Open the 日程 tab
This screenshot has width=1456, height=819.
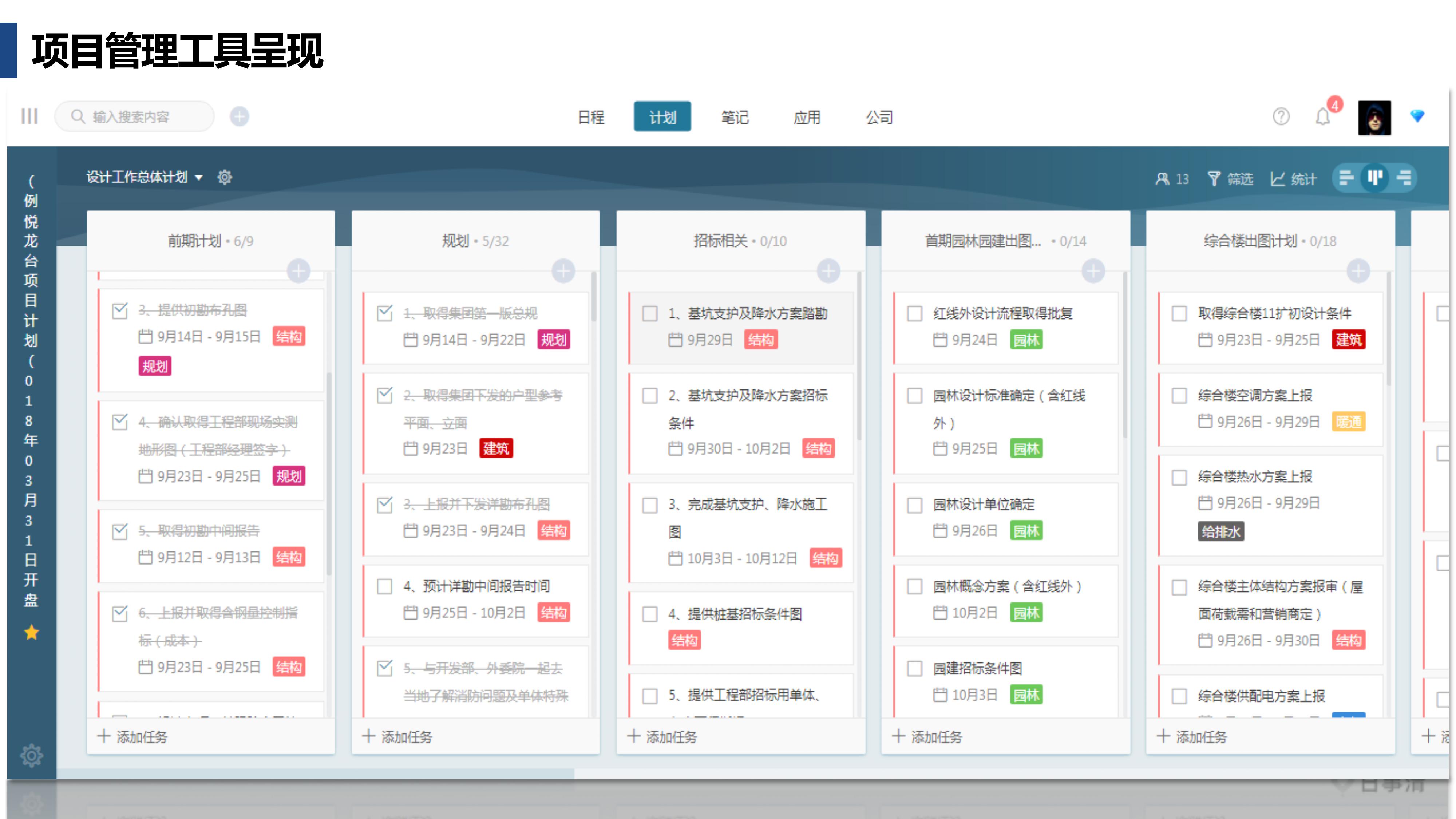click(591, 117)
